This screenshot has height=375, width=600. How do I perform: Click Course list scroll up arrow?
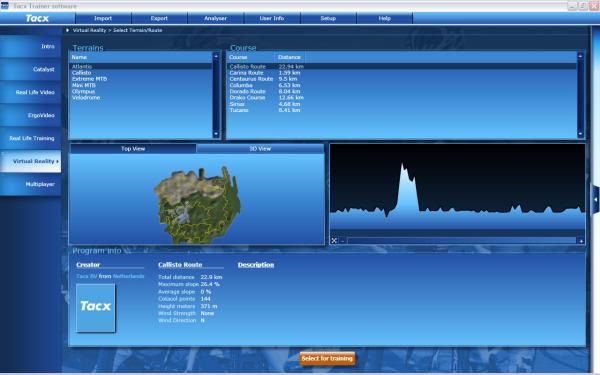click(580, 56)
